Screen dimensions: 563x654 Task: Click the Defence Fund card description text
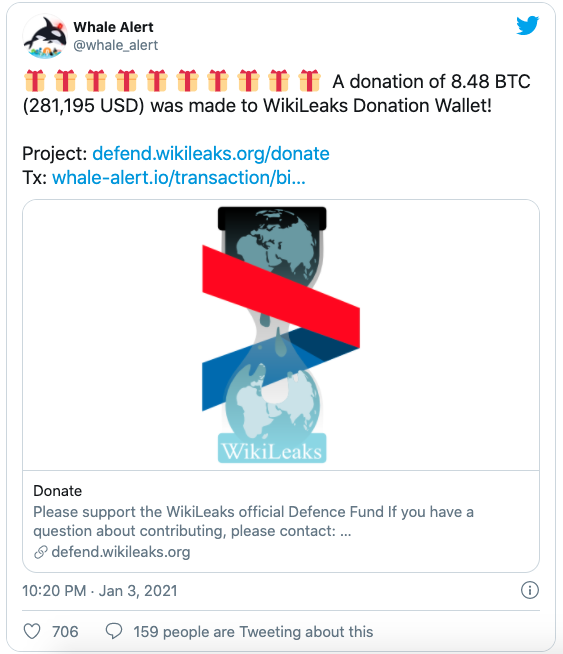[254, 521]
